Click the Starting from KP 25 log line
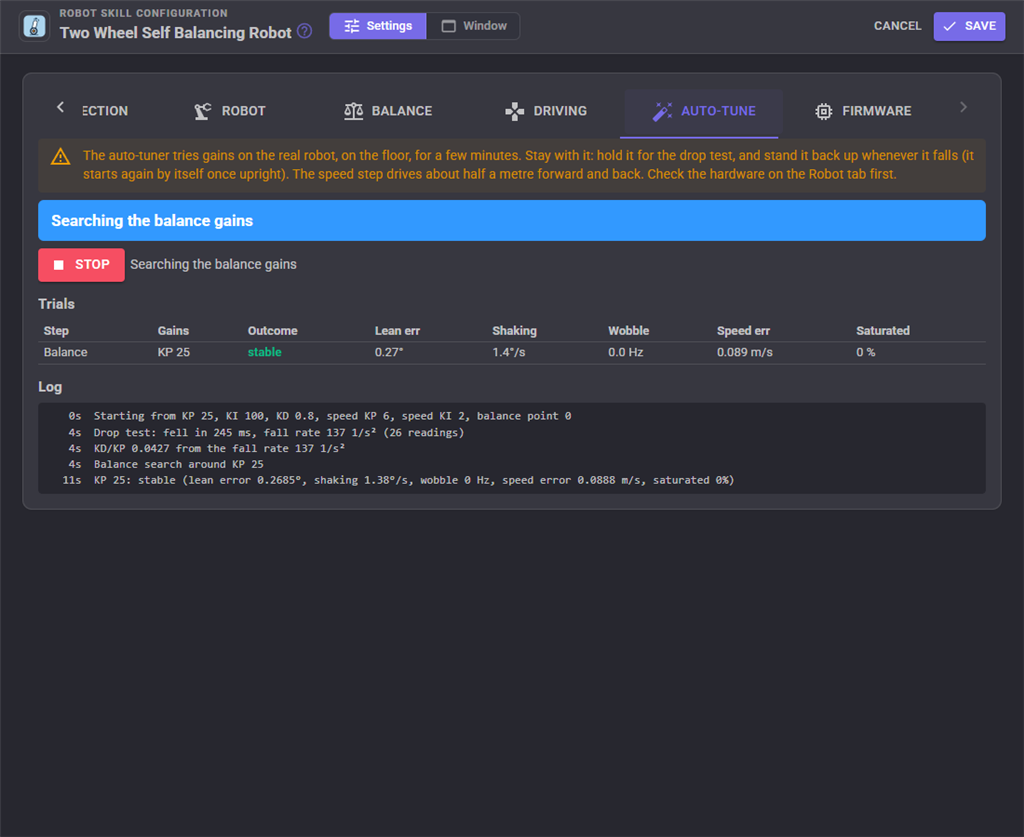 [332, 417]
